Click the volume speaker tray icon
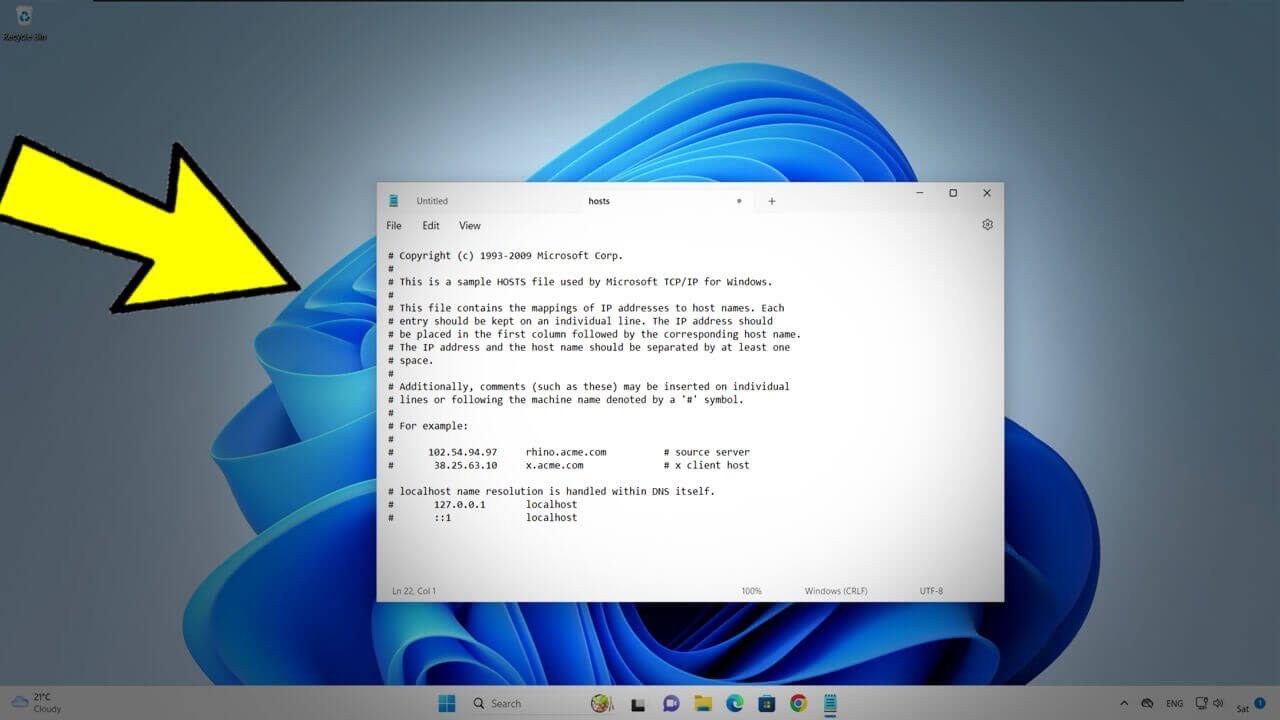 tap(1218, 704)
